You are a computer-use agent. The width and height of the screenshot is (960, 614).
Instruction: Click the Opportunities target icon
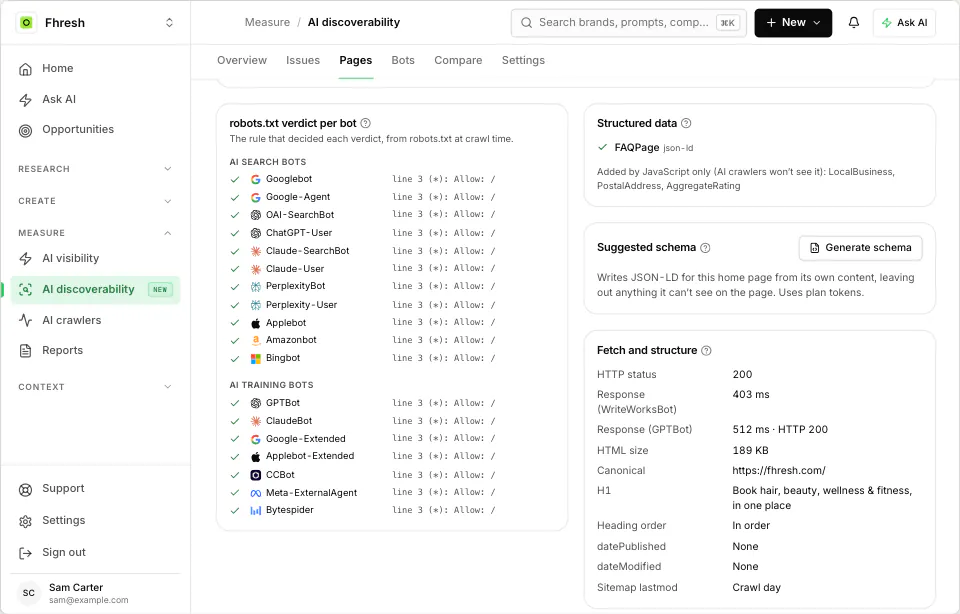click(25, 130)
